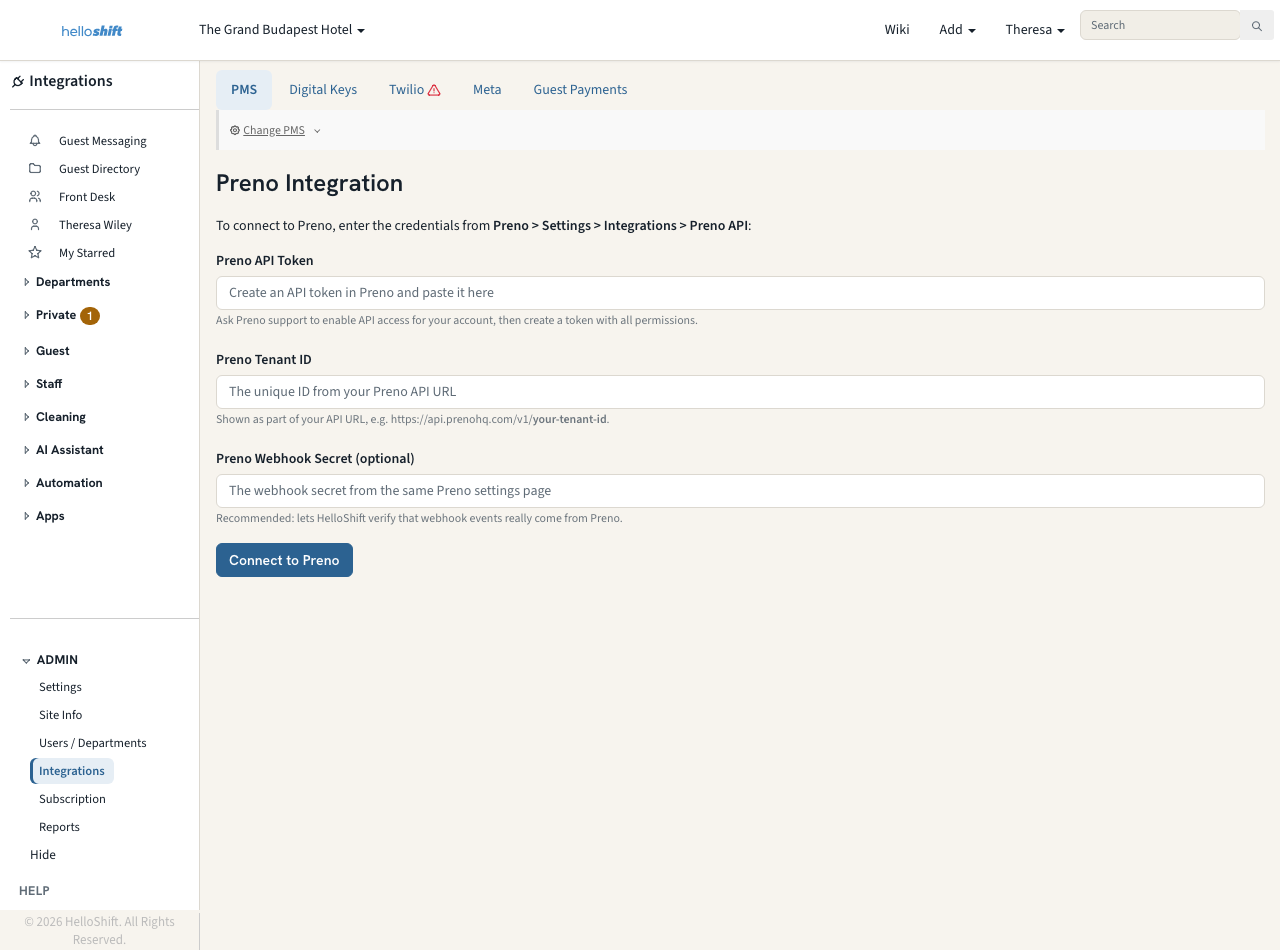
Task: Click the Connect to Preno button
Action: (284, 560)
